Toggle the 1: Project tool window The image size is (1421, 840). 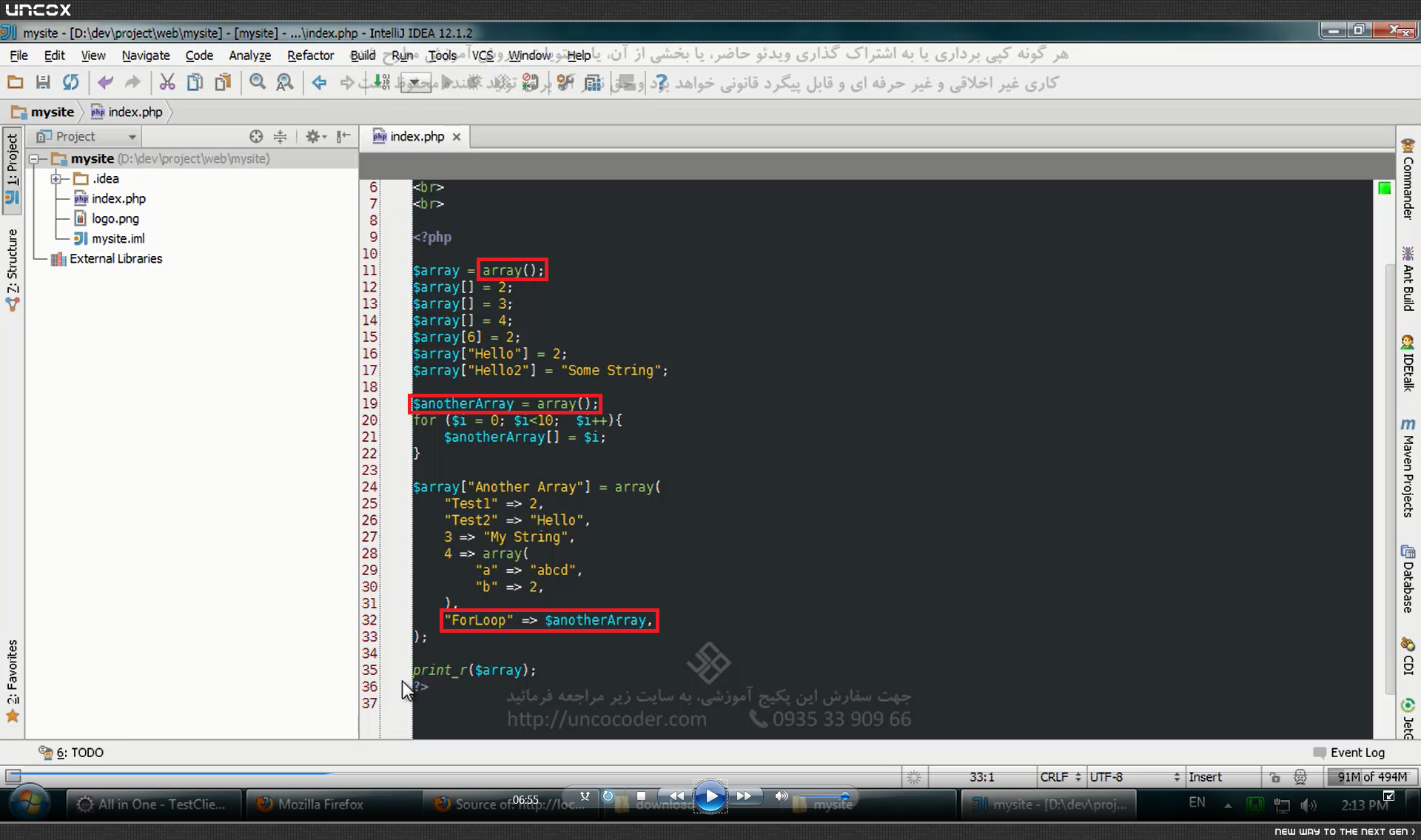(13, 170)
